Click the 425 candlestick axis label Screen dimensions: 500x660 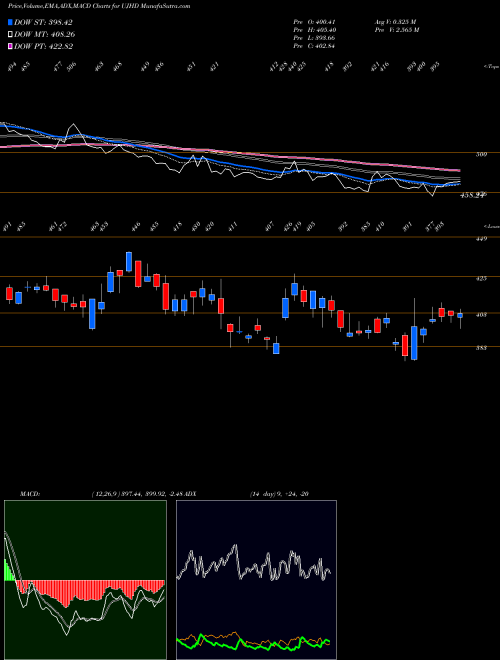click(x=481, y=279)
